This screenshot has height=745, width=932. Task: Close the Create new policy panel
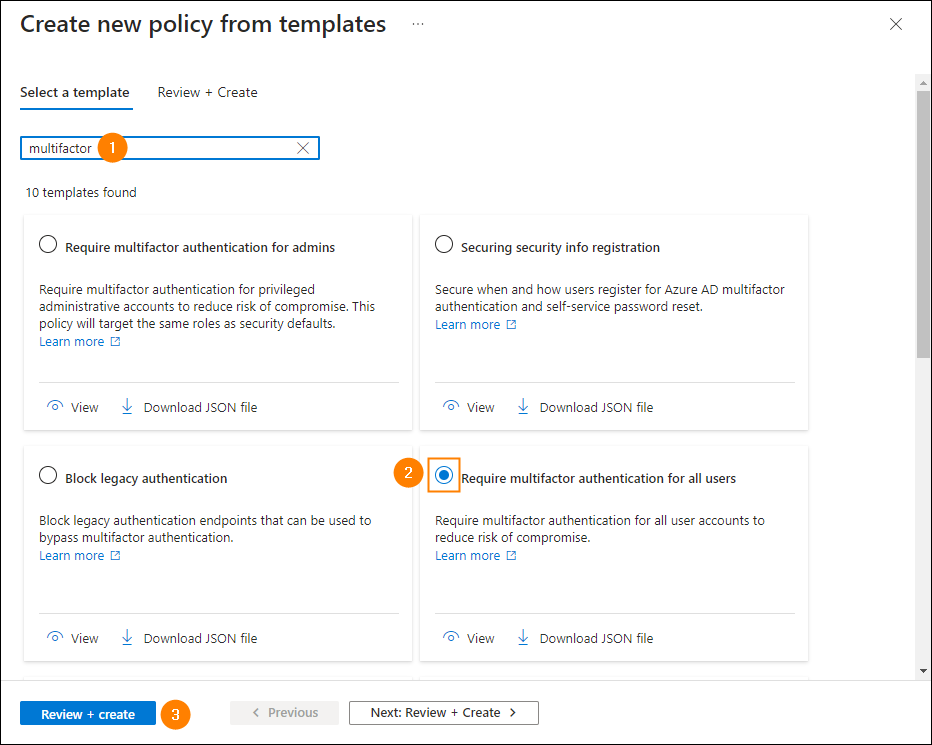895,24
